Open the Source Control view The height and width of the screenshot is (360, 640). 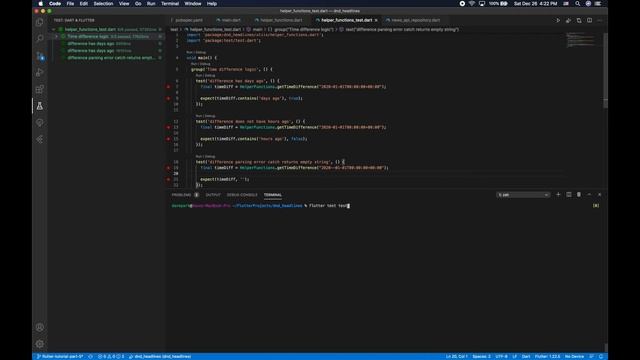[40, 56]
